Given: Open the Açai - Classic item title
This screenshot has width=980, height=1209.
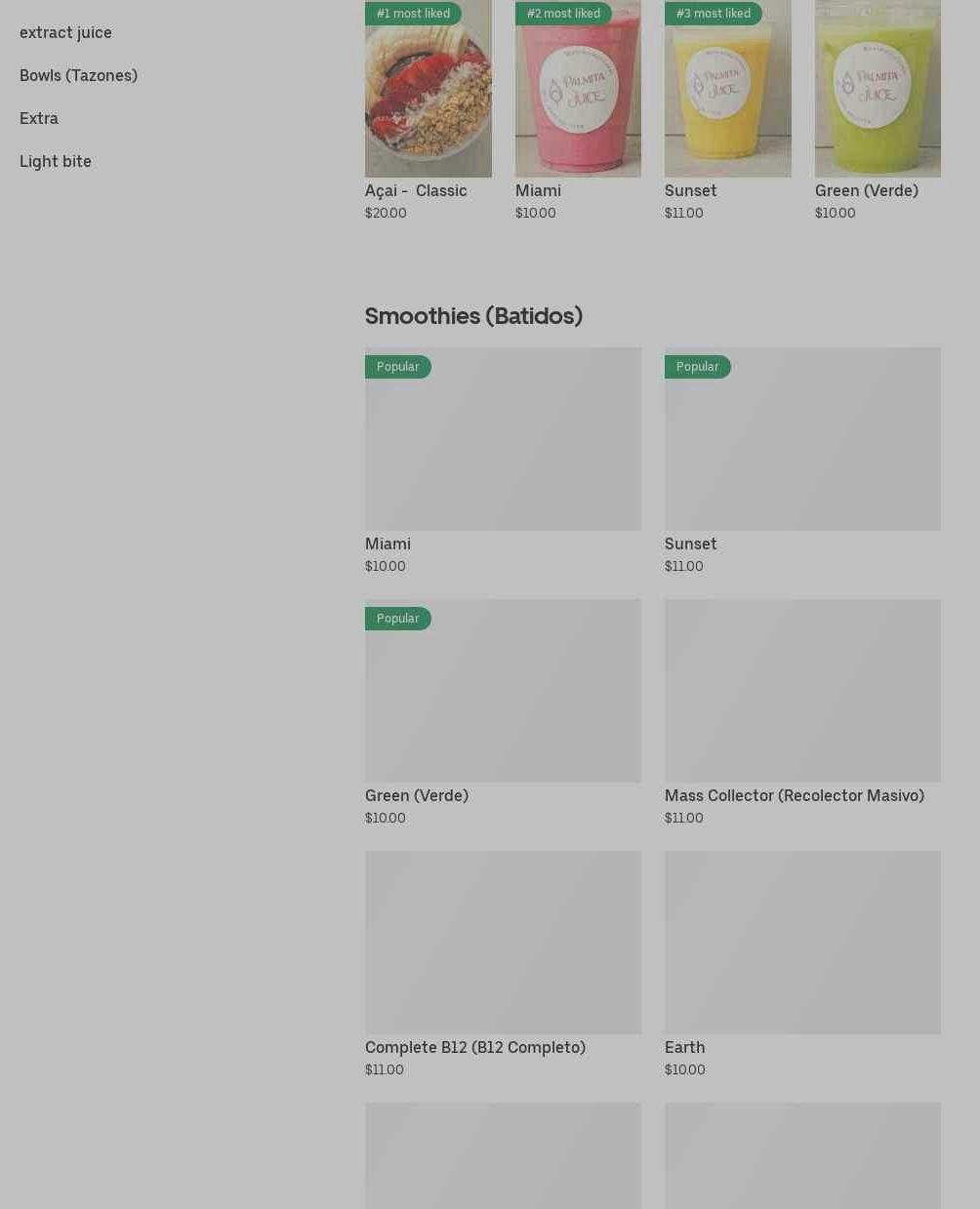Looking at the screenshot, I should [416, 190].
